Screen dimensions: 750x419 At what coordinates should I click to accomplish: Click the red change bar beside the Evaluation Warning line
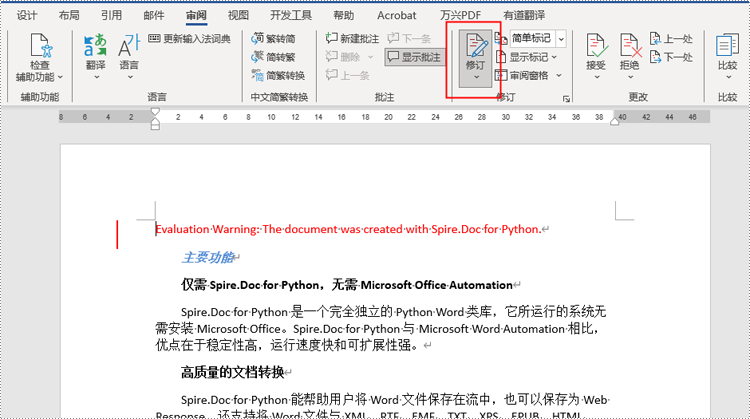(117, 234)
